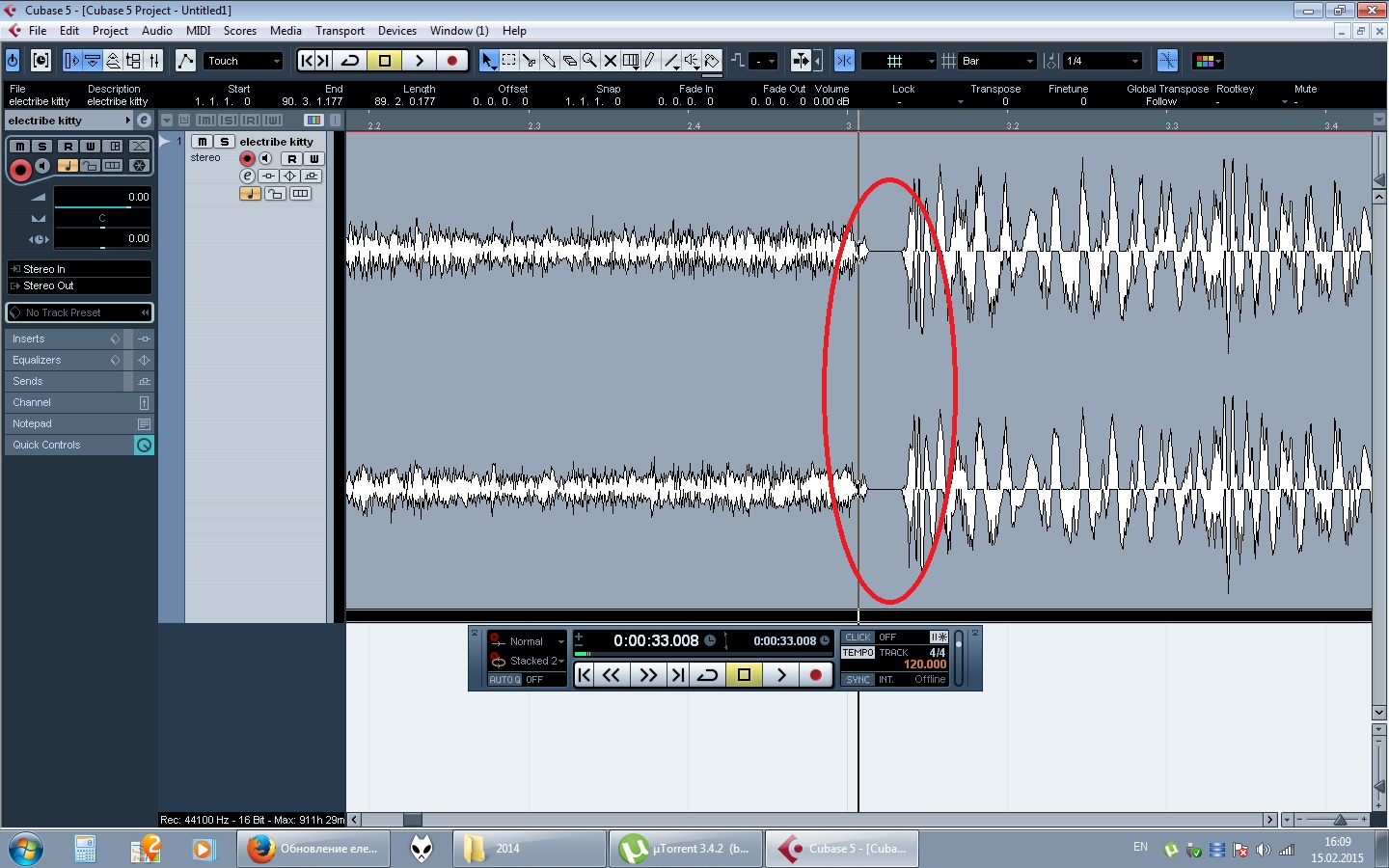Click the transport panel Stop button
The image size is (1389, 868).
click(744, 675)
